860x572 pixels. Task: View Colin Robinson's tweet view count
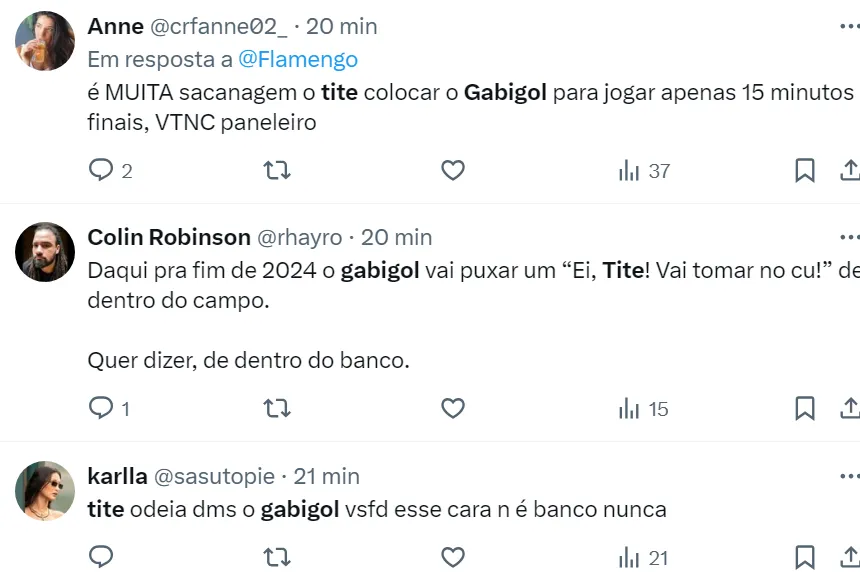(x=643, y=408)
